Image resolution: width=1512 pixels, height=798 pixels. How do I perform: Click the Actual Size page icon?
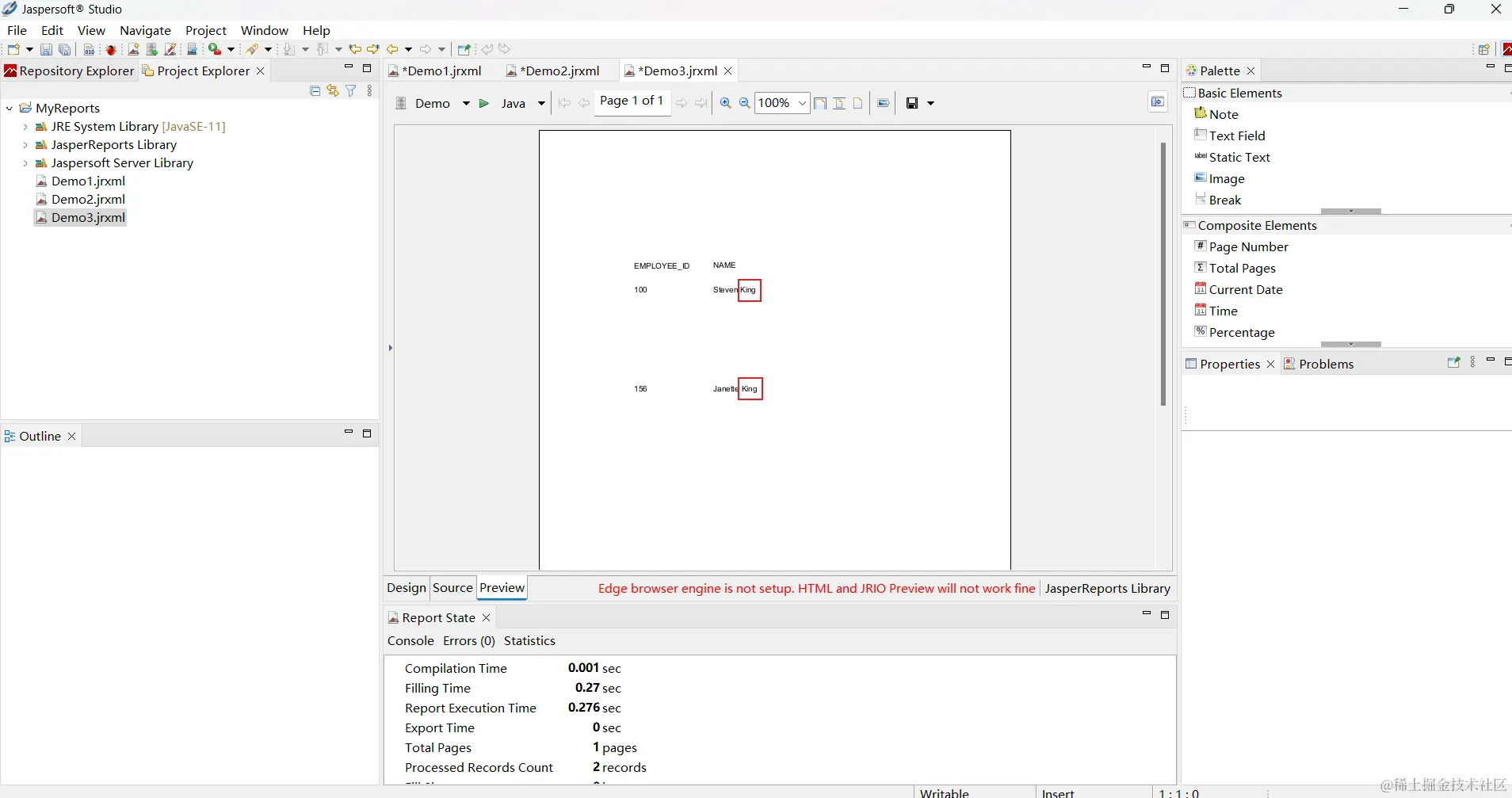tap(857, 103)
